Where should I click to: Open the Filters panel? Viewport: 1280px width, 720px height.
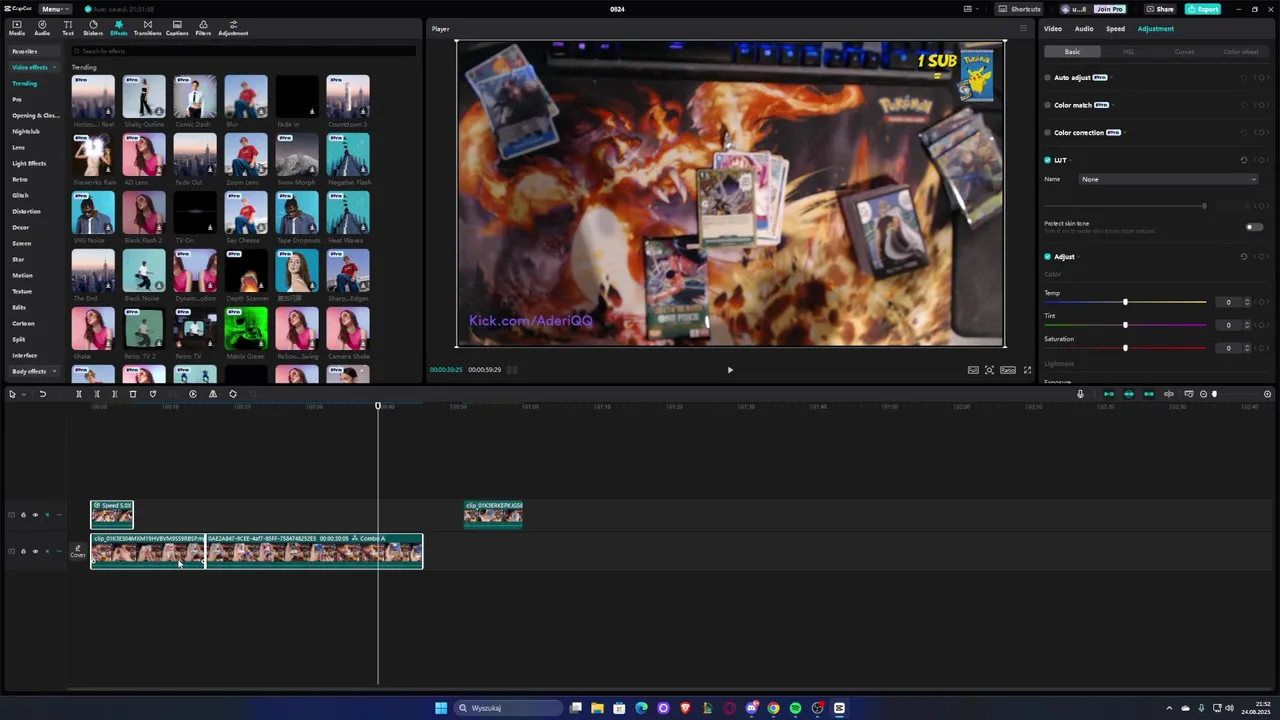[x=203, y=28]
